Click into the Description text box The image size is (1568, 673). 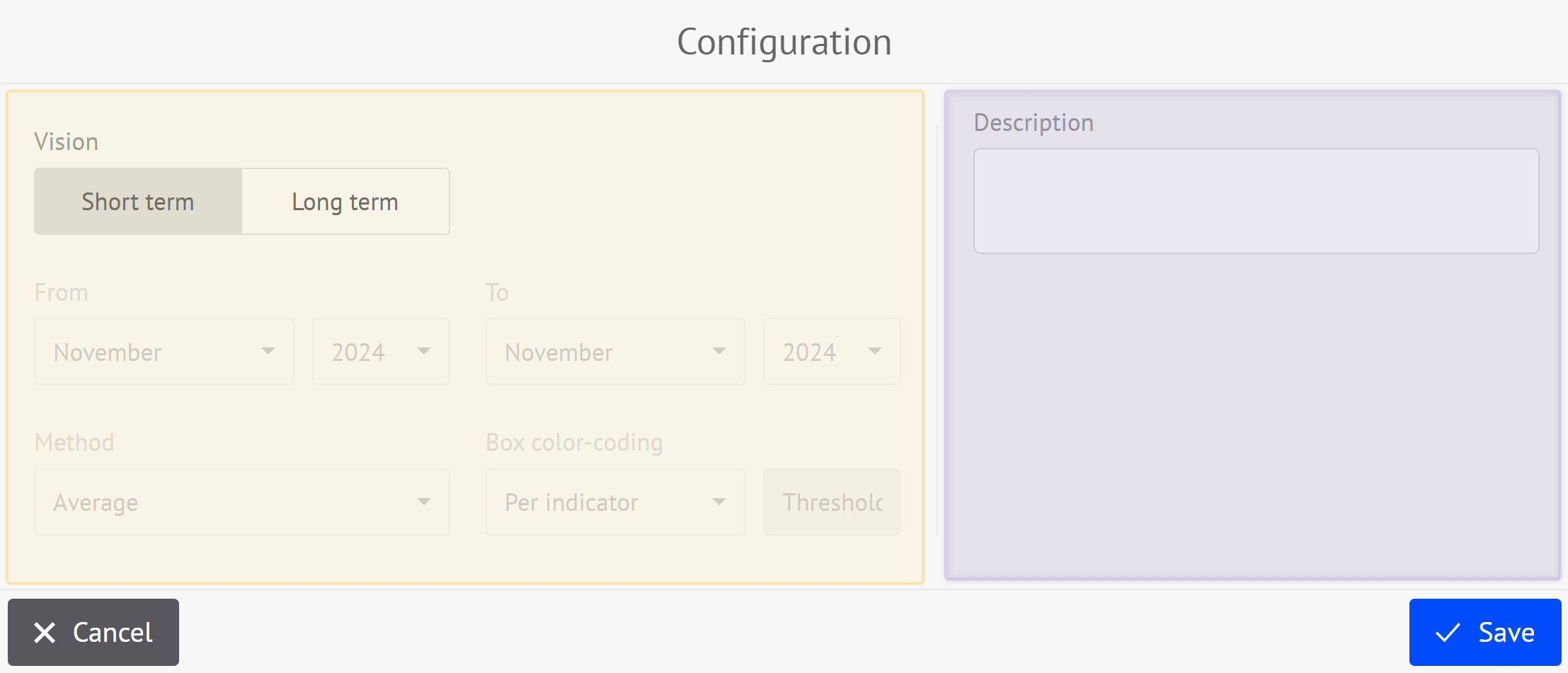(x=1256, y=201)
